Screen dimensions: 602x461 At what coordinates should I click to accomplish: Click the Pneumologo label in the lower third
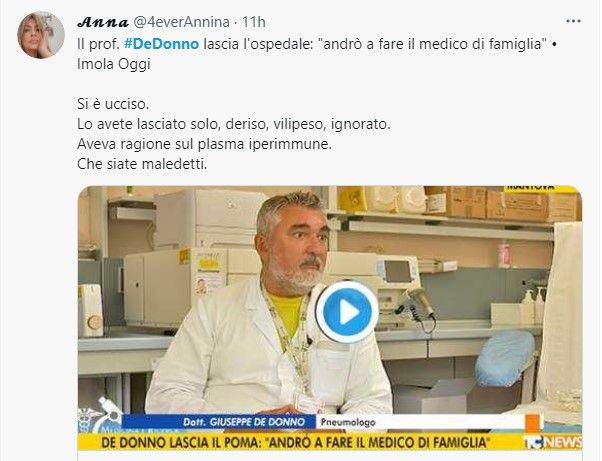click(x=348, y=422)
